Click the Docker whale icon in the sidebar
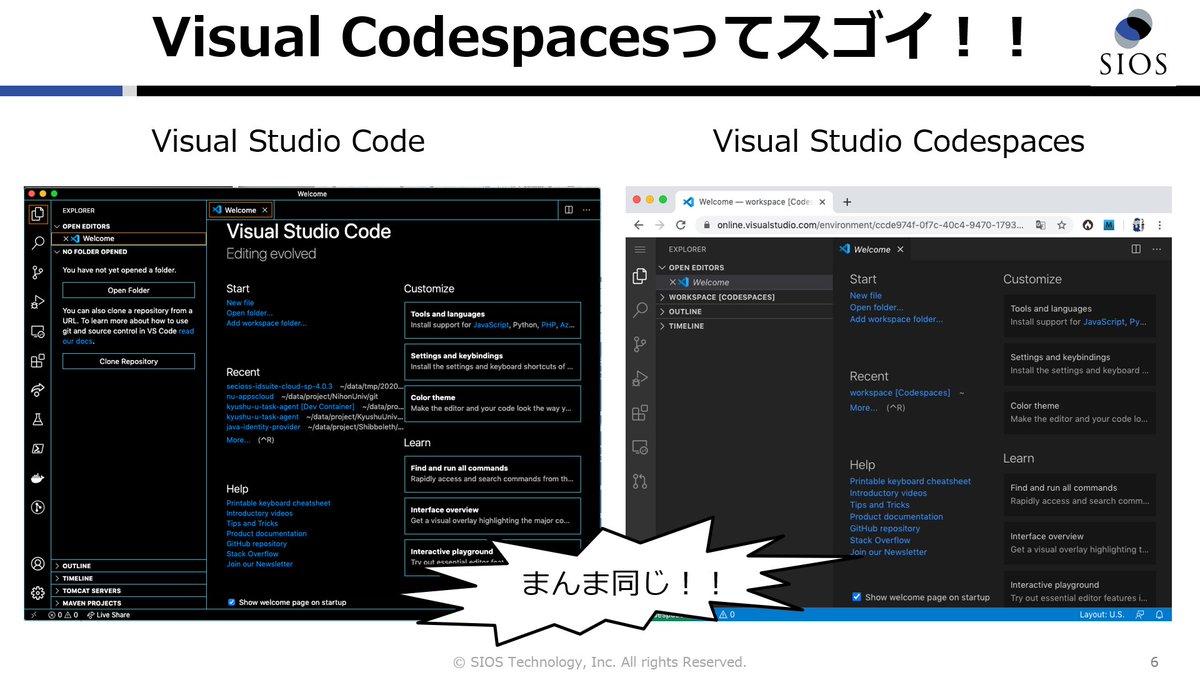The image size is (1200, 675). click(x=37, y=478)
